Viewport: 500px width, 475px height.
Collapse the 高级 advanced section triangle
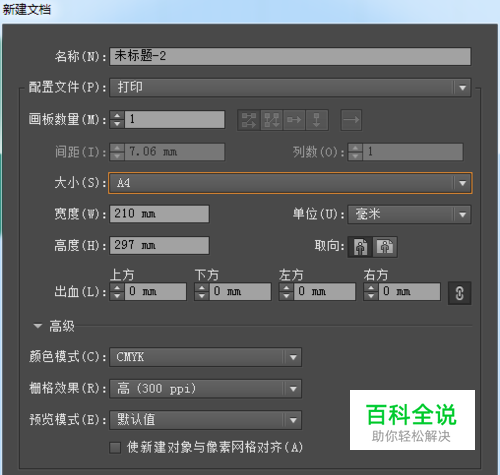coord(38,326)
